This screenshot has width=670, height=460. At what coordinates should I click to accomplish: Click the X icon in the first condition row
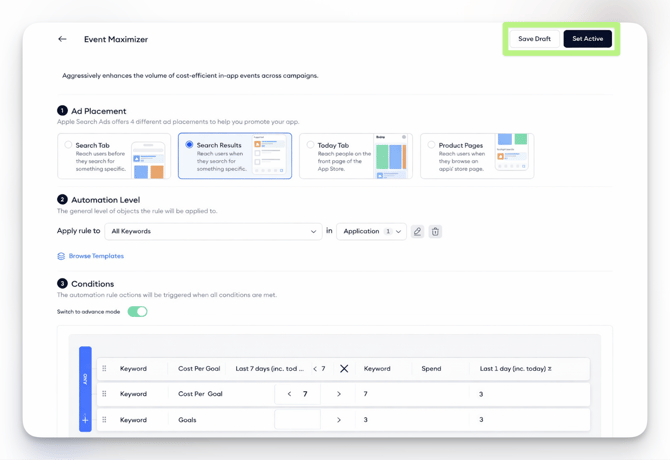[x=344, y=369]
